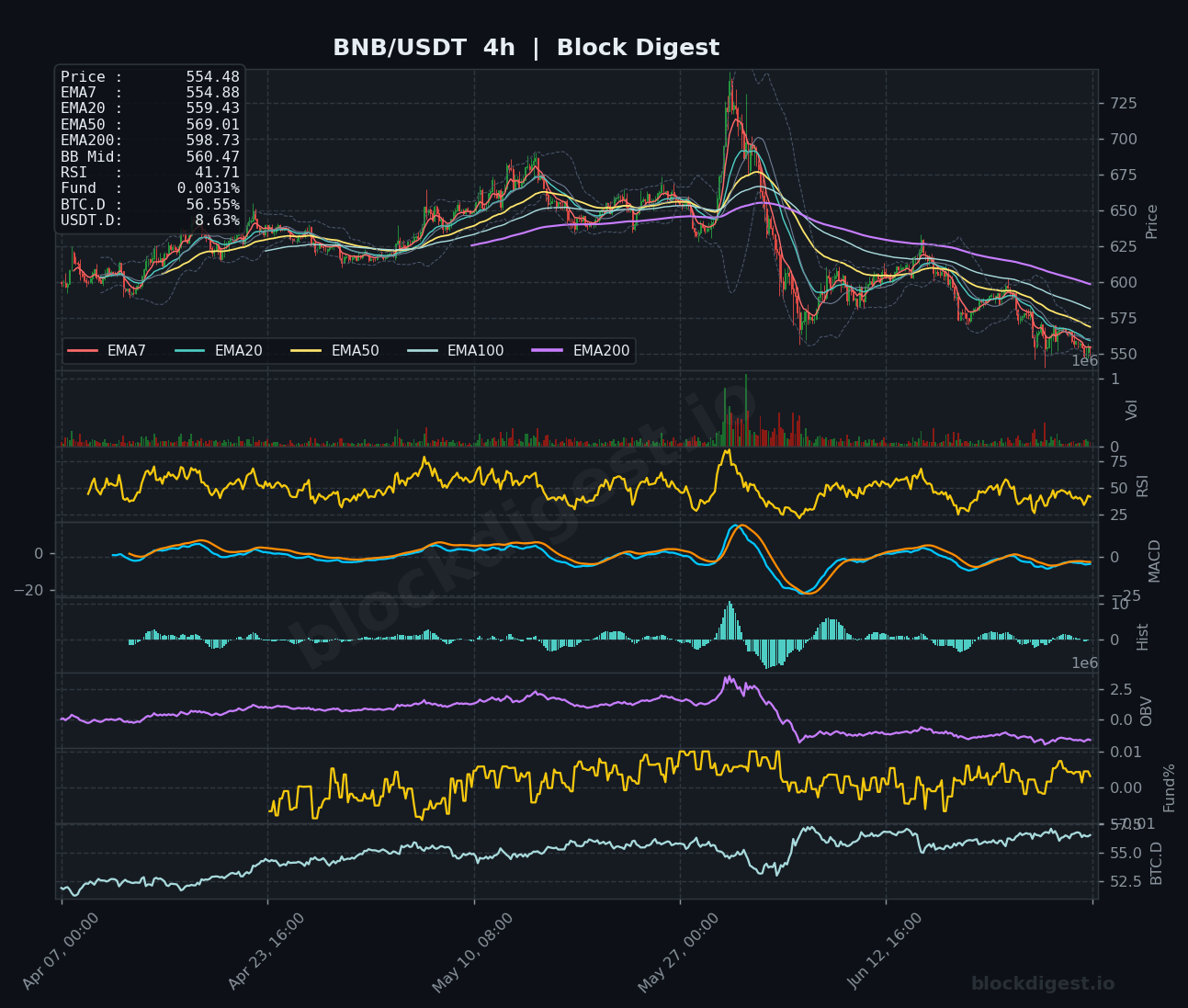
Task: Click the yellow EMA50 line sample in legend
Action: [x=307, y=351]
